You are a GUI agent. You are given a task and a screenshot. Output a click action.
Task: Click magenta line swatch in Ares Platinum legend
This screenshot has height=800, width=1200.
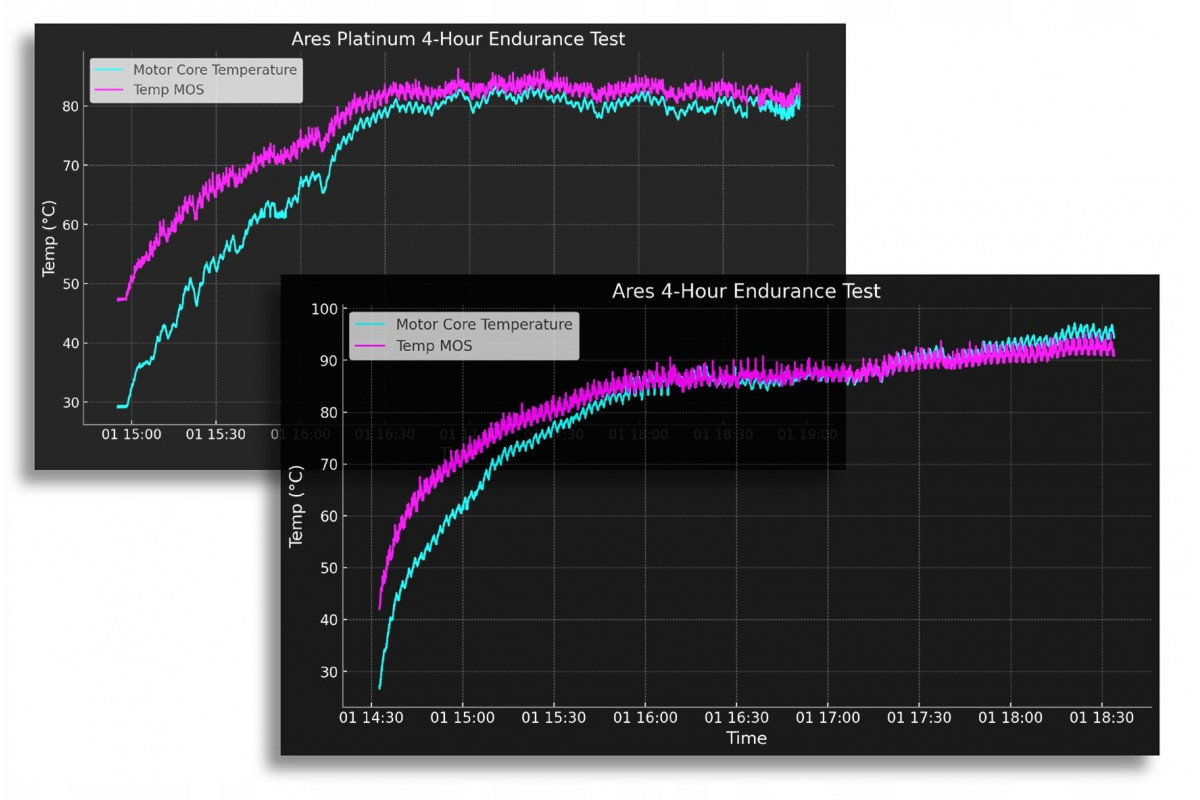109,90
